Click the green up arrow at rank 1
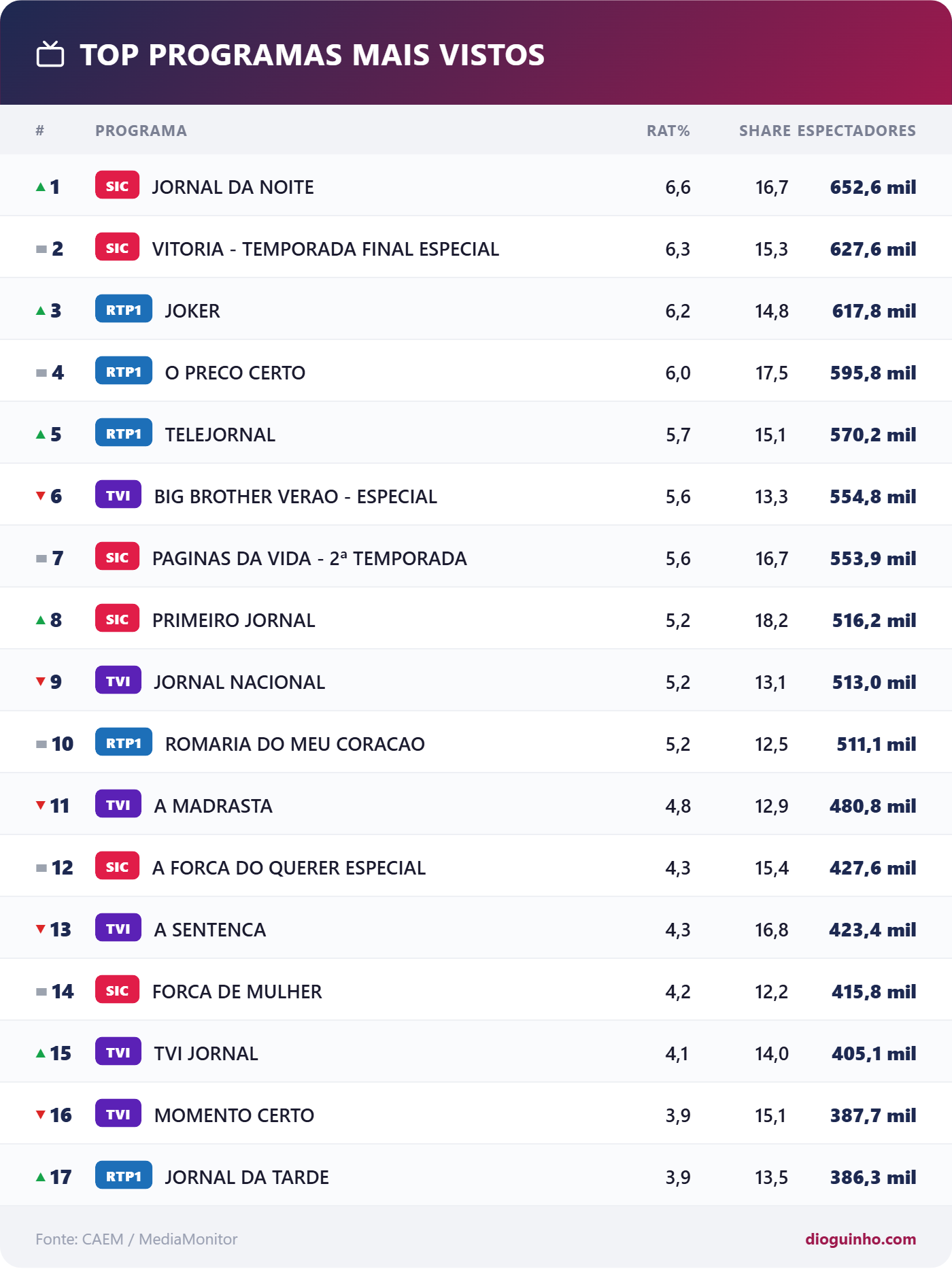Screen dimensions: 952x1269 41,186
